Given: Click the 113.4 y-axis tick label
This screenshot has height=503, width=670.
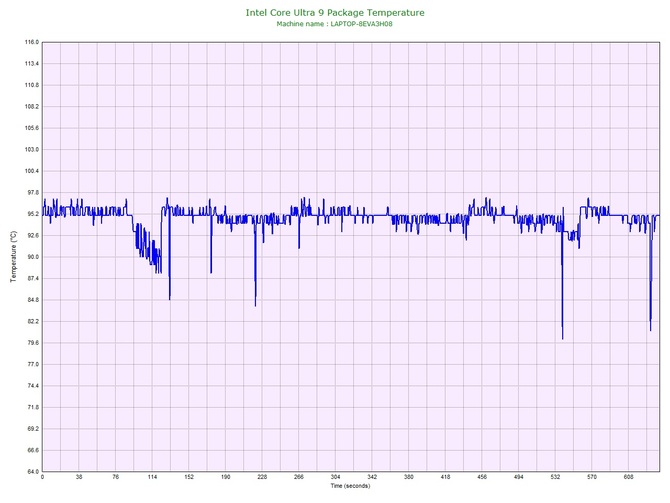Looking at the screenshot, I should point(32,64).
